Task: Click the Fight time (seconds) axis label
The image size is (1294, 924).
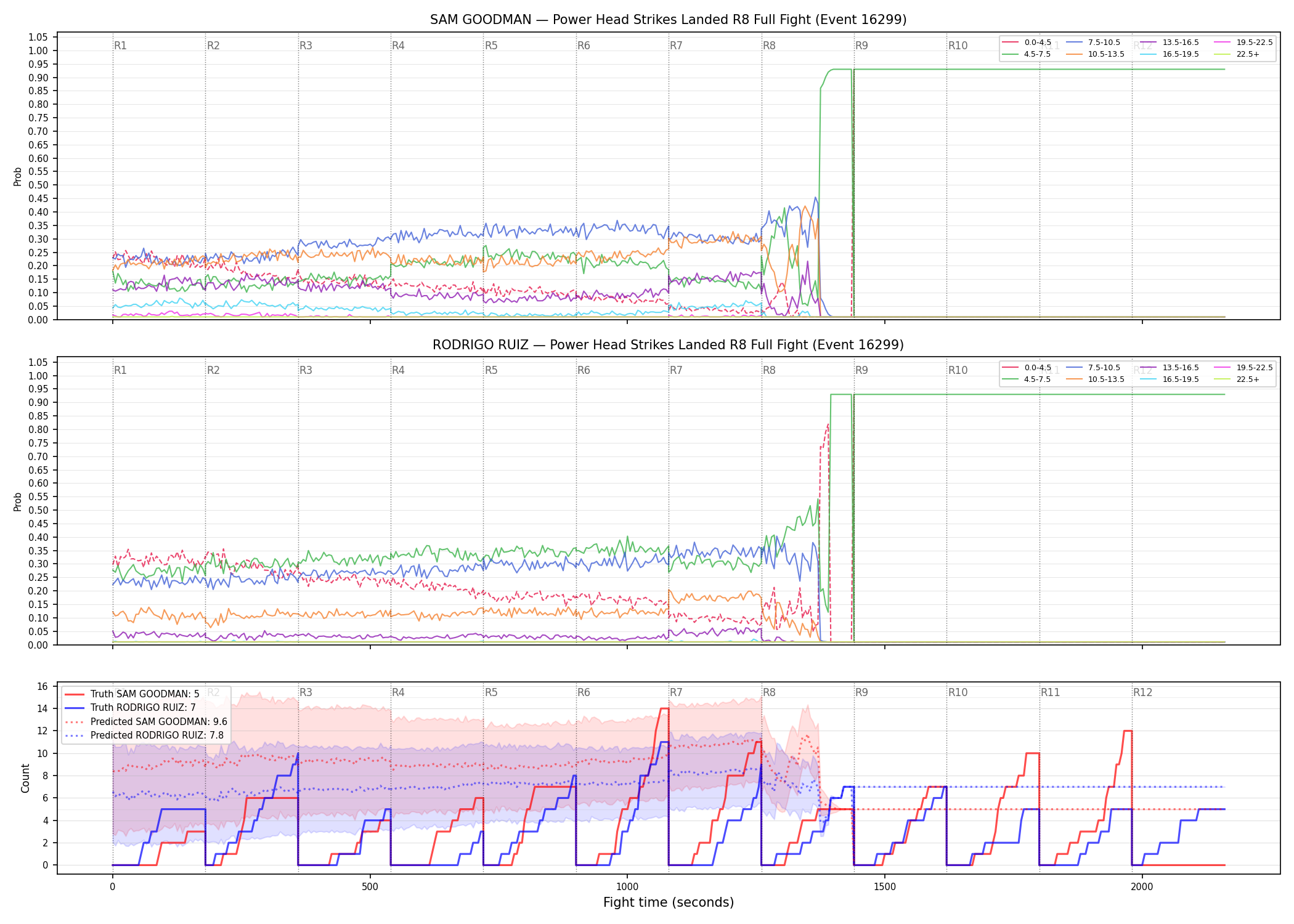Action: [x=669, y=902]
